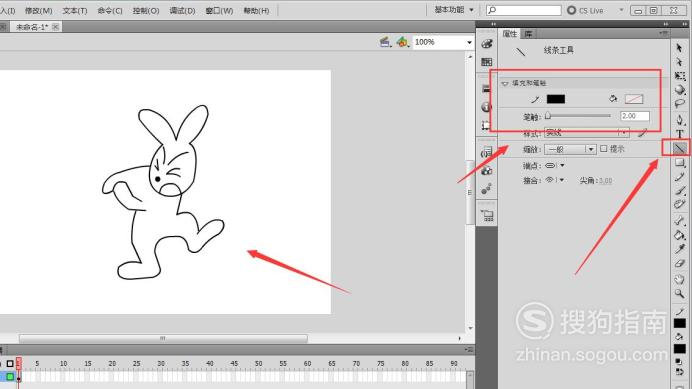Choose the Hand tool

point(680,279)
